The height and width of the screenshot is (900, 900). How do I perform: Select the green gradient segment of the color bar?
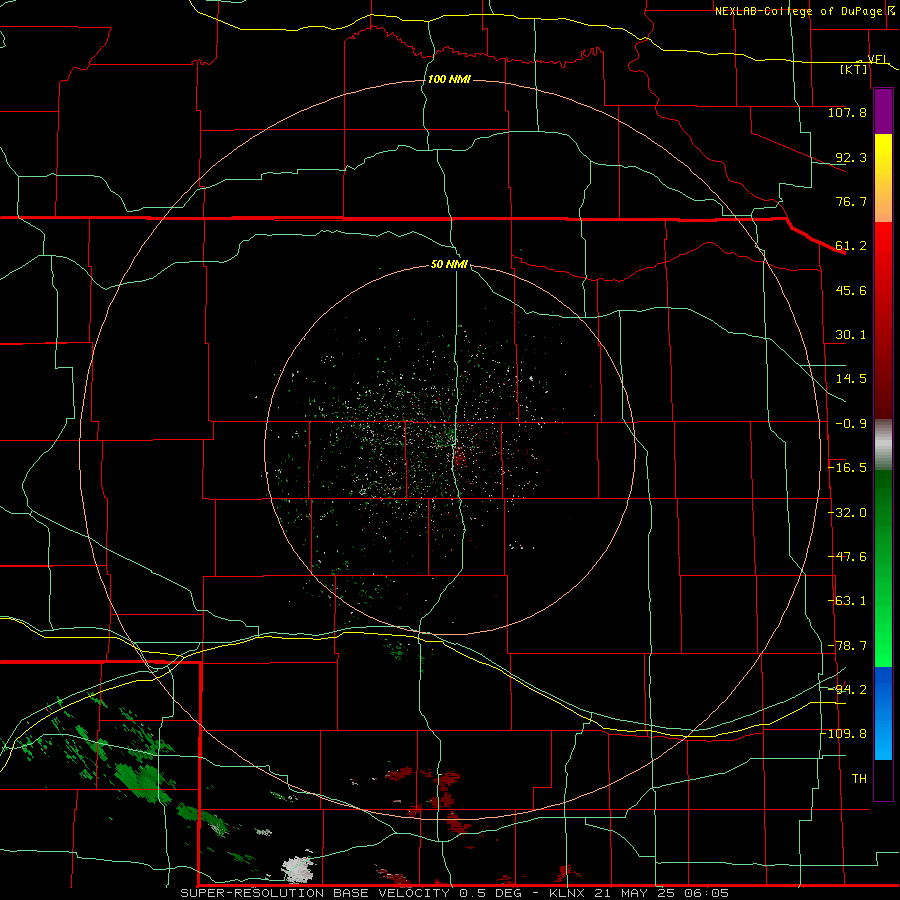(x=883, y=568)
